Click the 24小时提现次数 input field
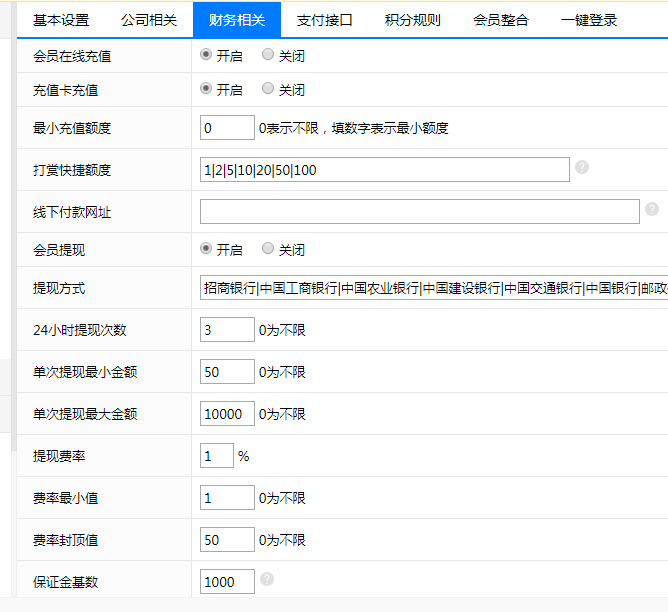The image size is (668, 612). click(227, 330)
